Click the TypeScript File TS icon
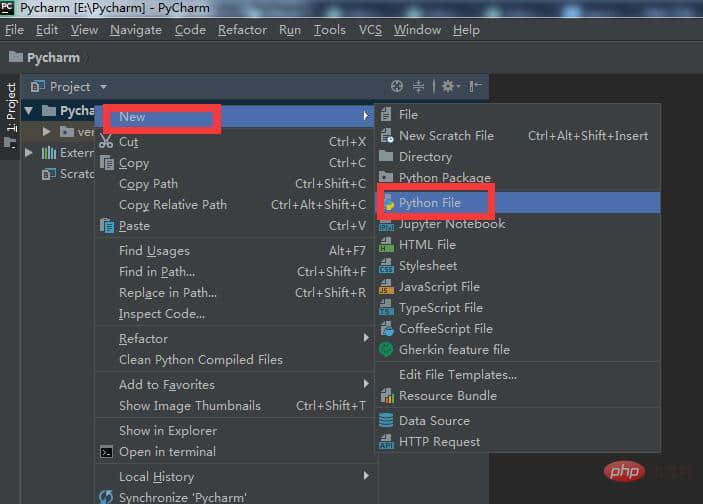 pos(386,308)
